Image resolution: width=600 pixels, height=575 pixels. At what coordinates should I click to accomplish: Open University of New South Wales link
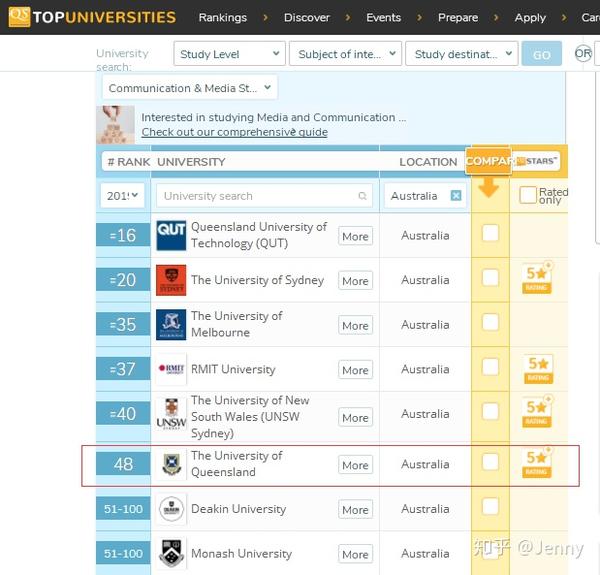pos(250,417)
